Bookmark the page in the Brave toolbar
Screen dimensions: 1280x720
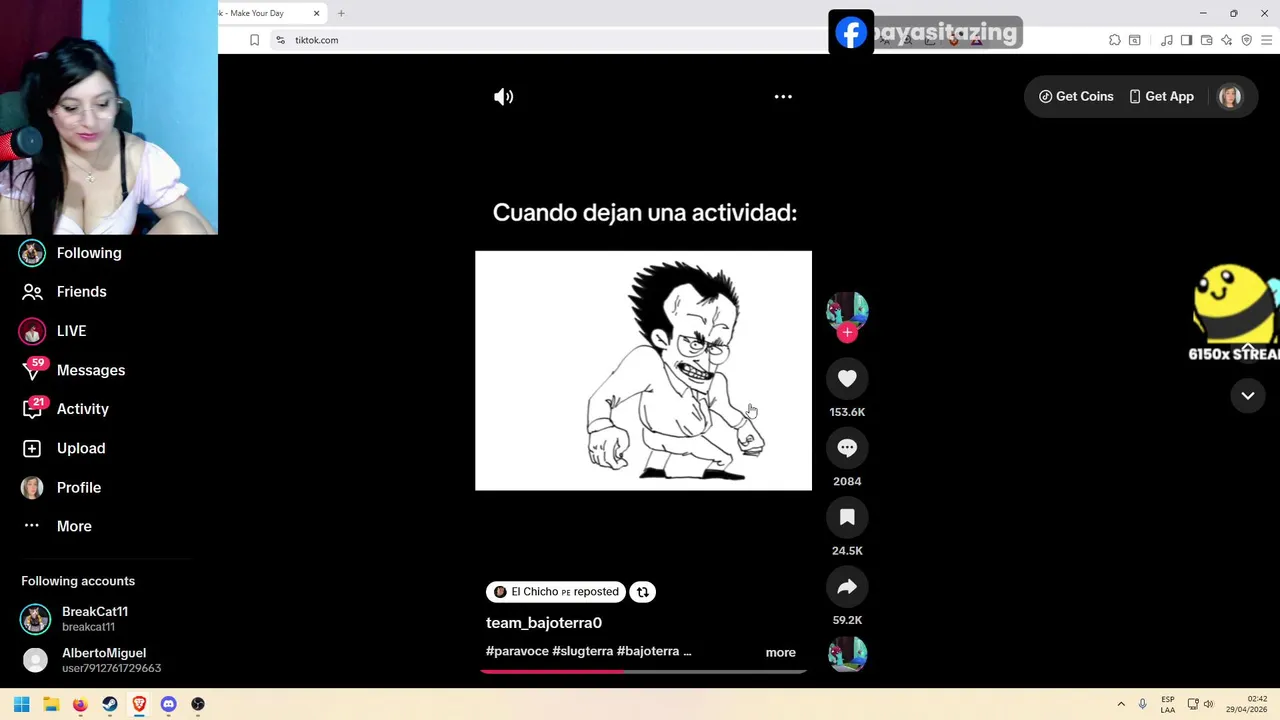pyautogui.click(x=254, y=40)
